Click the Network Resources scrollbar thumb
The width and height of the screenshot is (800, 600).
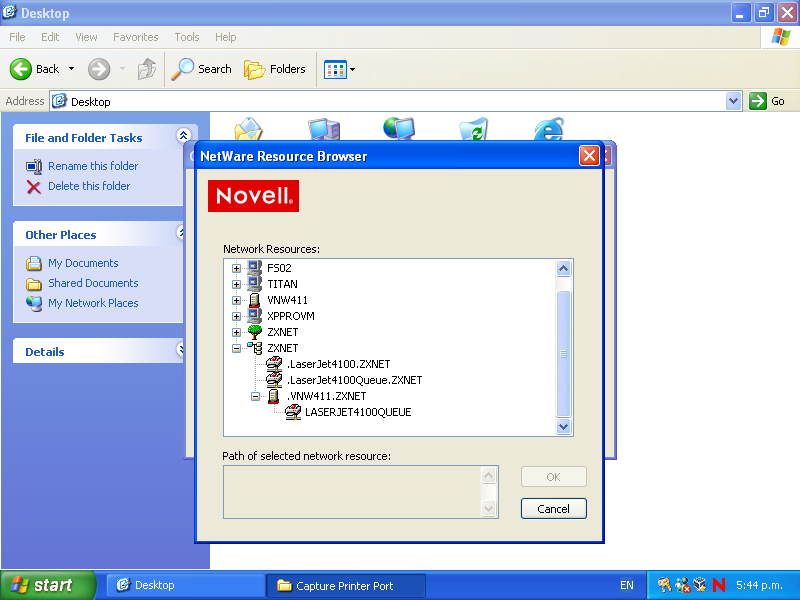tap(563, 354)
